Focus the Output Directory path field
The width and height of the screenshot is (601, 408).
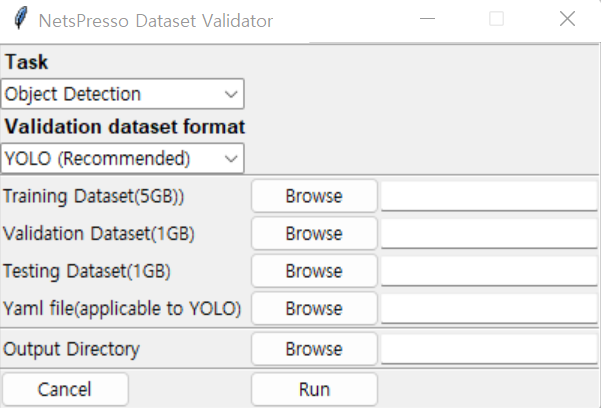tap(488, 350)
